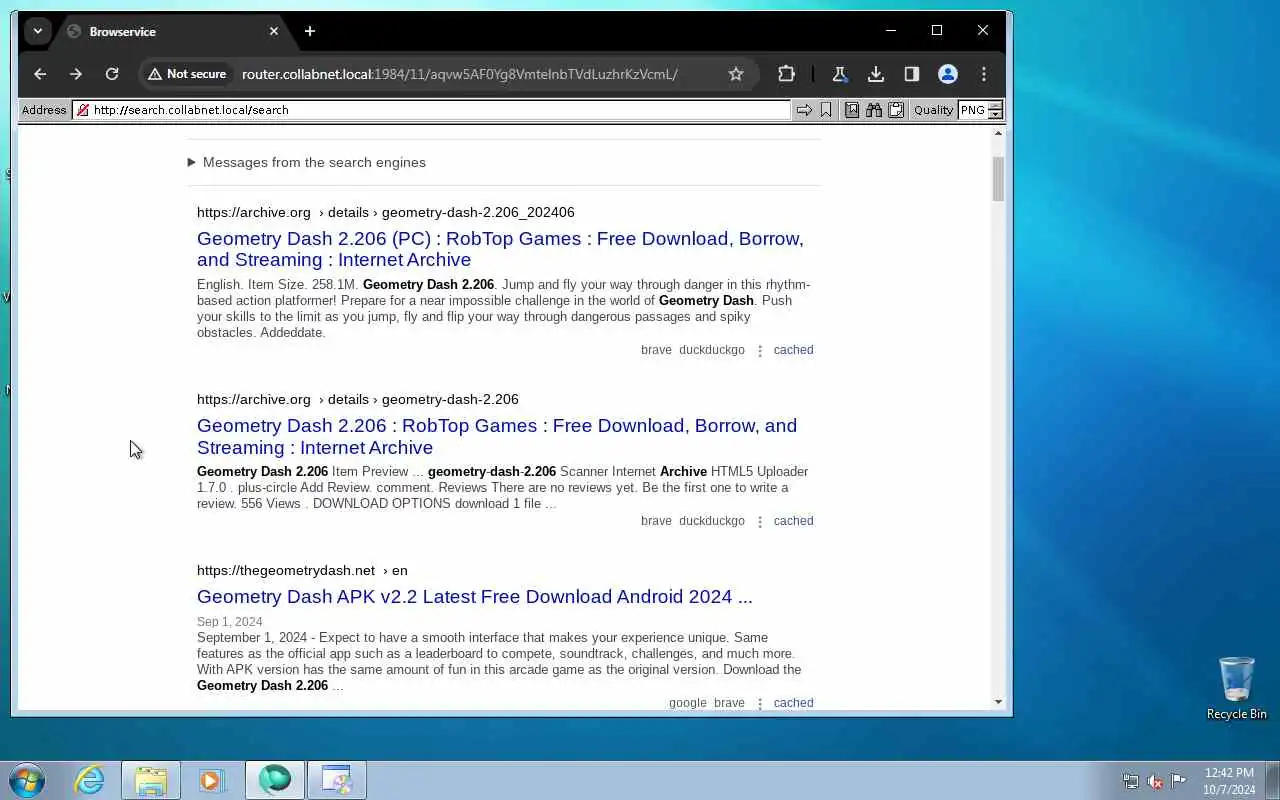Screen dimensions: 1280x800
Task: Open the disc window taskbar icon
Action: (337, 780)
